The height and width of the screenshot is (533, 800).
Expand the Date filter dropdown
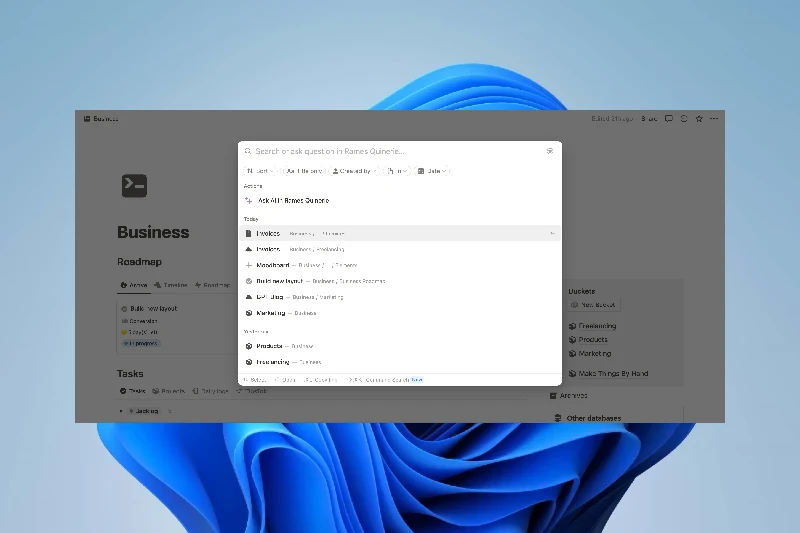click(433, 171)
